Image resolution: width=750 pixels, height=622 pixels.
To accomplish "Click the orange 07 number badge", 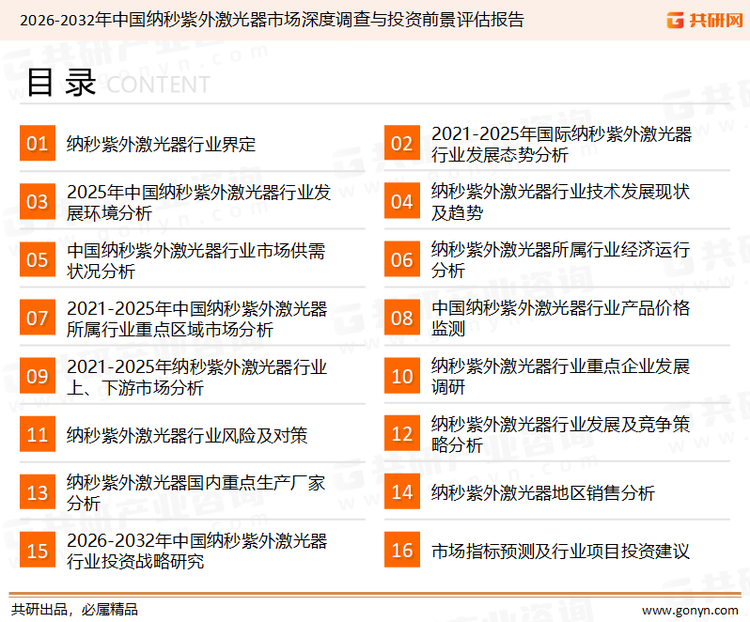I will pyautogui.click(x=37, y=318).
